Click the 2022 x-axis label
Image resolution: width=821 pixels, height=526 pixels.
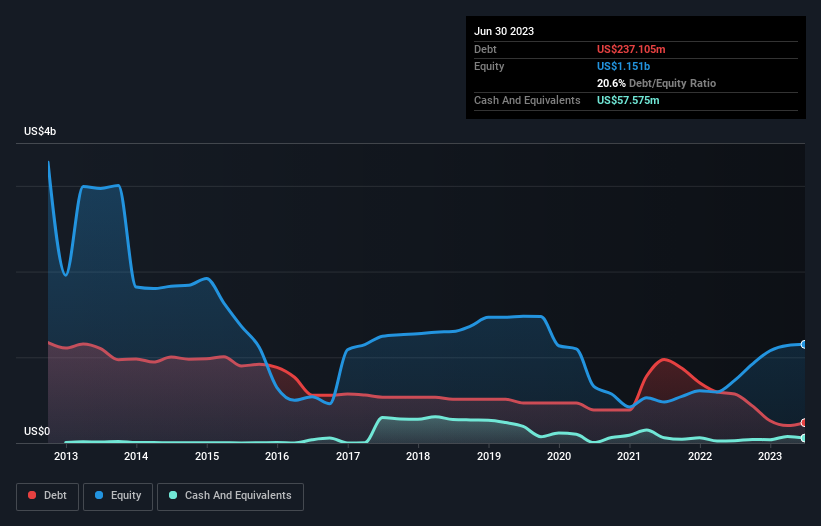(x=700, y=456)
